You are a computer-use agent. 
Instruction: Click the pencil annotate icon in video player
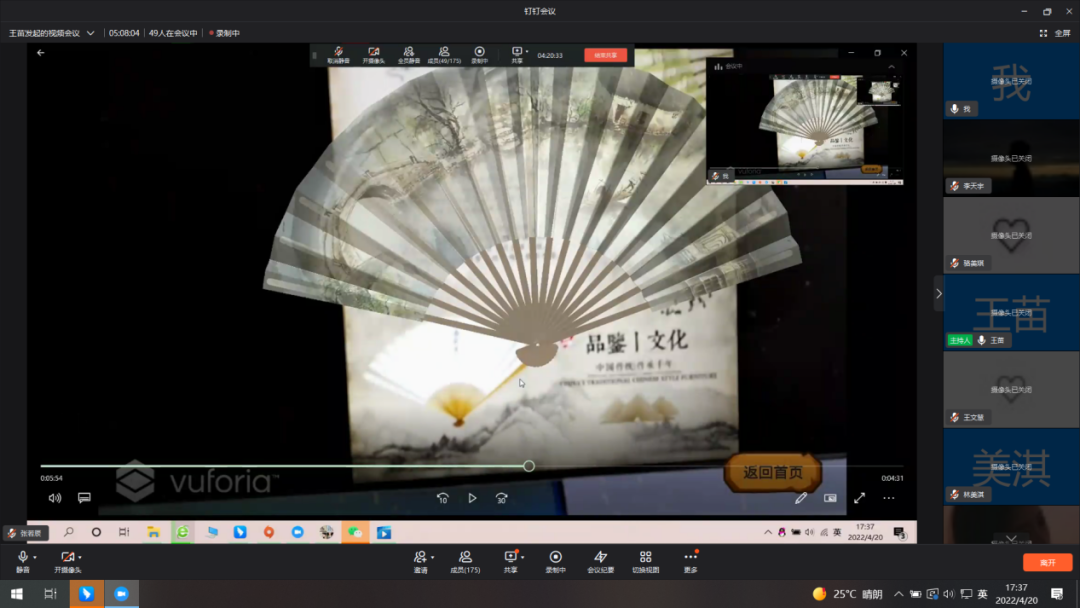tap(801, 498)
